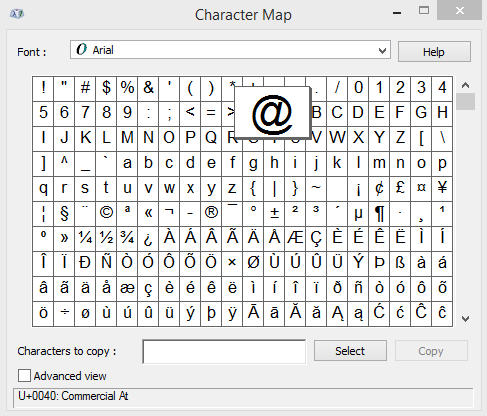This screenshot has width=487, height=416.
Task: Select the copyright symbol © cell
Action: (x=106, y=213)
